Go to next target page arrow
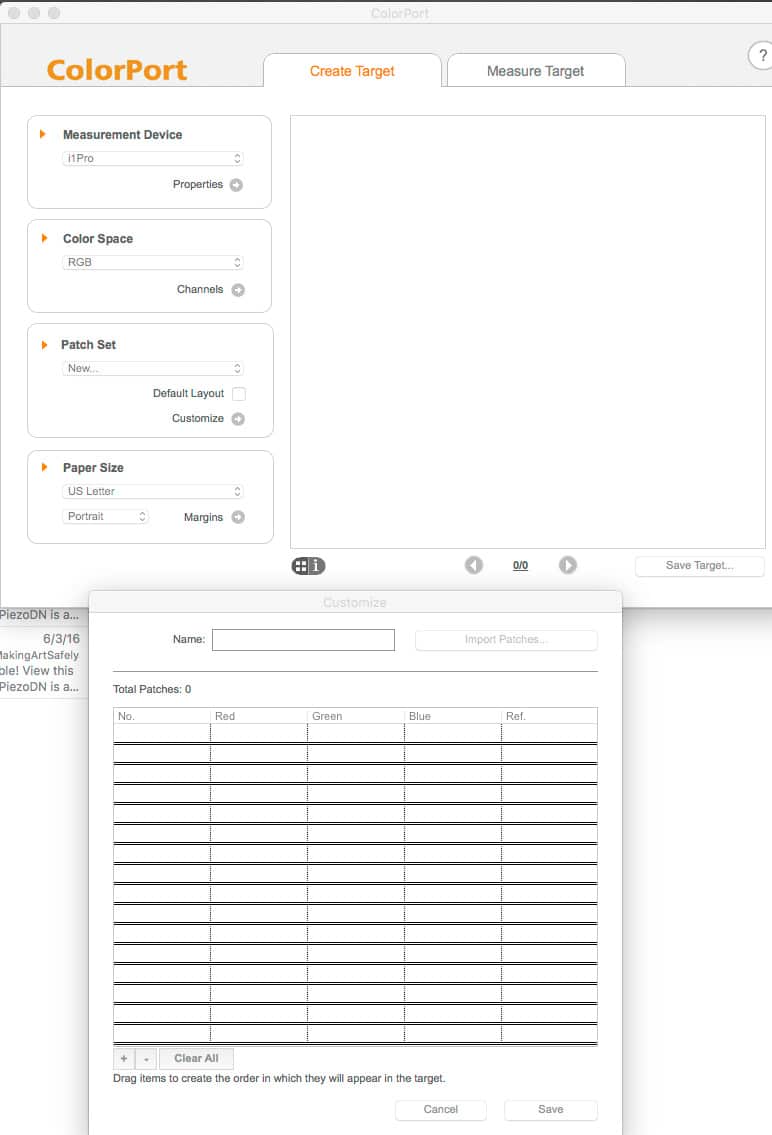772x1135 pixels. [x=568, y=565]
